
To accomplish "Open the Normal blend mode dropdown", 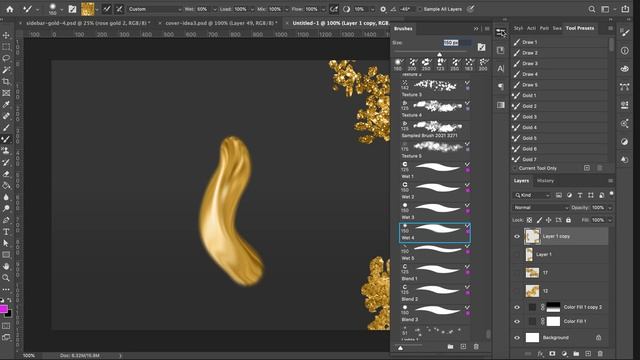I will pos(540,208).
